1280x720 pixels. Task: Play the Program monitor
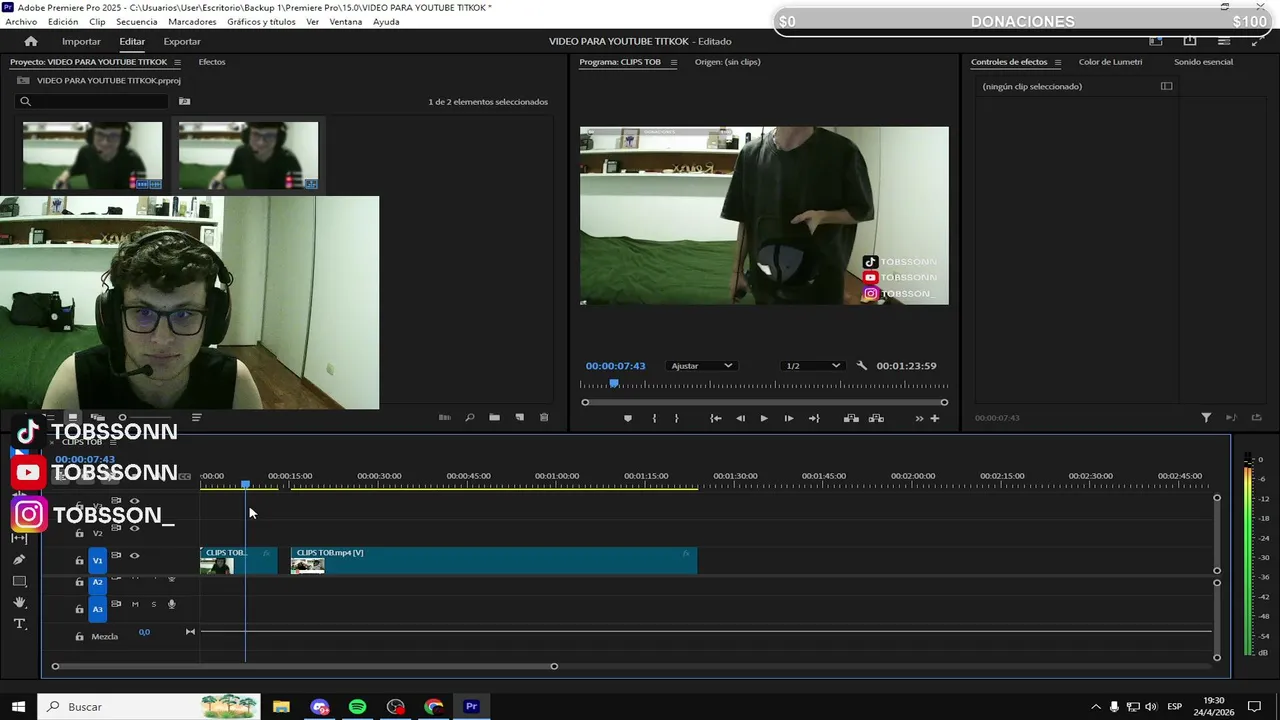pyautogui.click(x=764, y=418)
